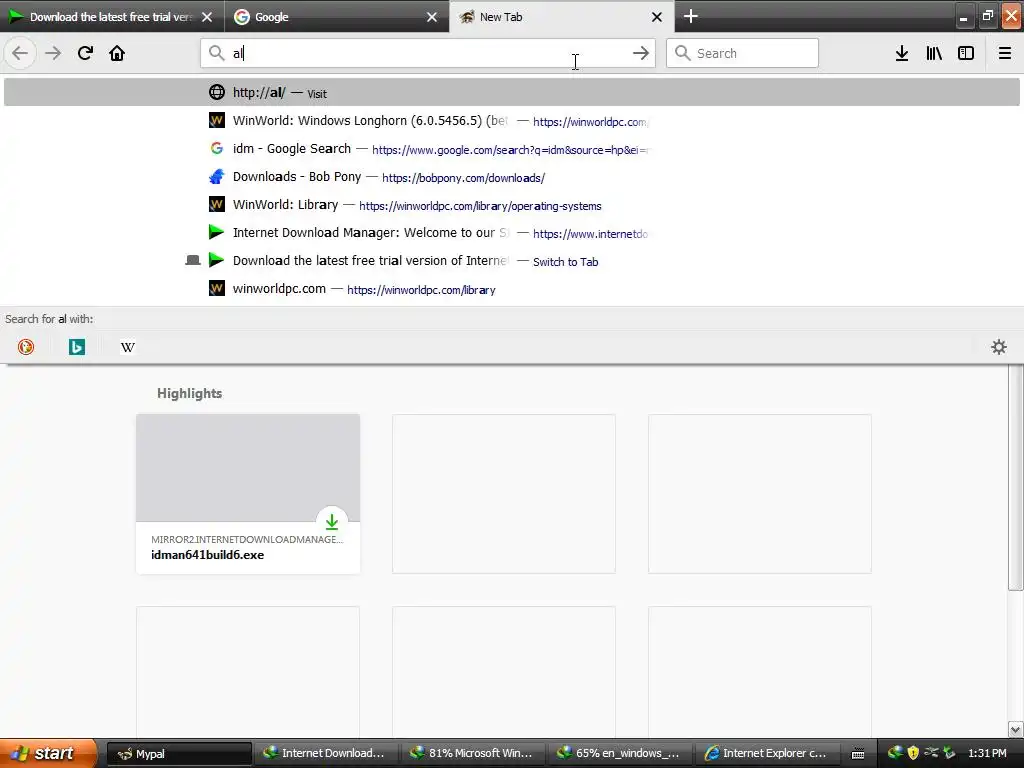The height and width of the screenshot is (768, 1024).
Task: Click the go arrow in address bar
Action: (x=641, y=53)
